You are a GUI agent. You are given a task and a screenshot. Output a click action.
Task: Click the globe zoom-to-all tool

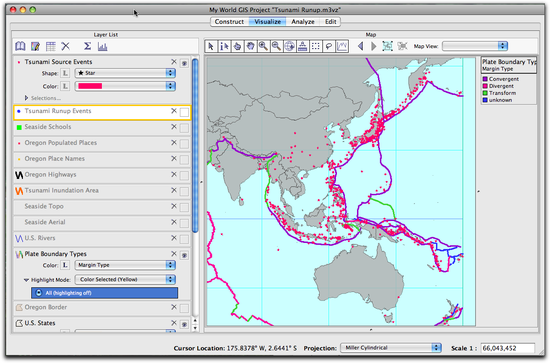[289, 46]
